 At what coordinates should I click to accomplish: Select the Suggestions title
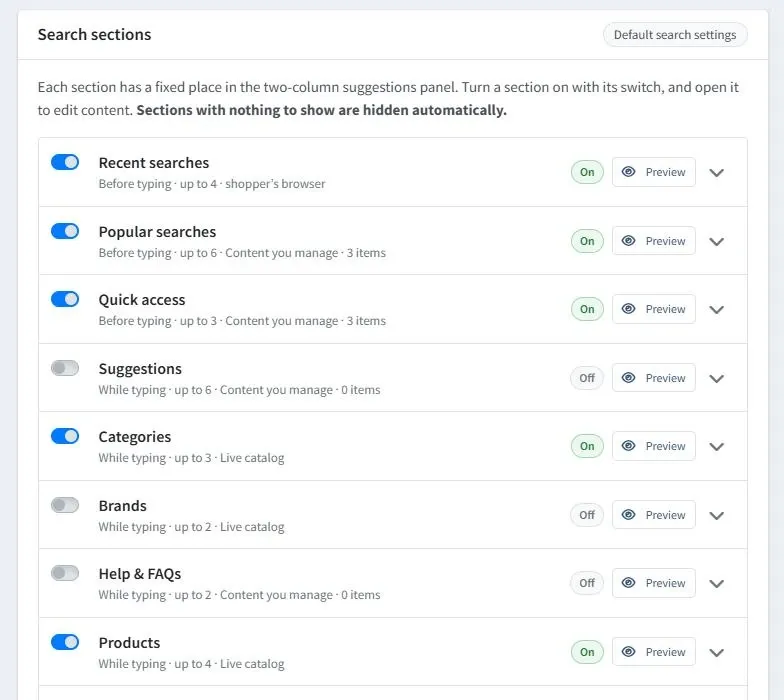pos(140,369)
